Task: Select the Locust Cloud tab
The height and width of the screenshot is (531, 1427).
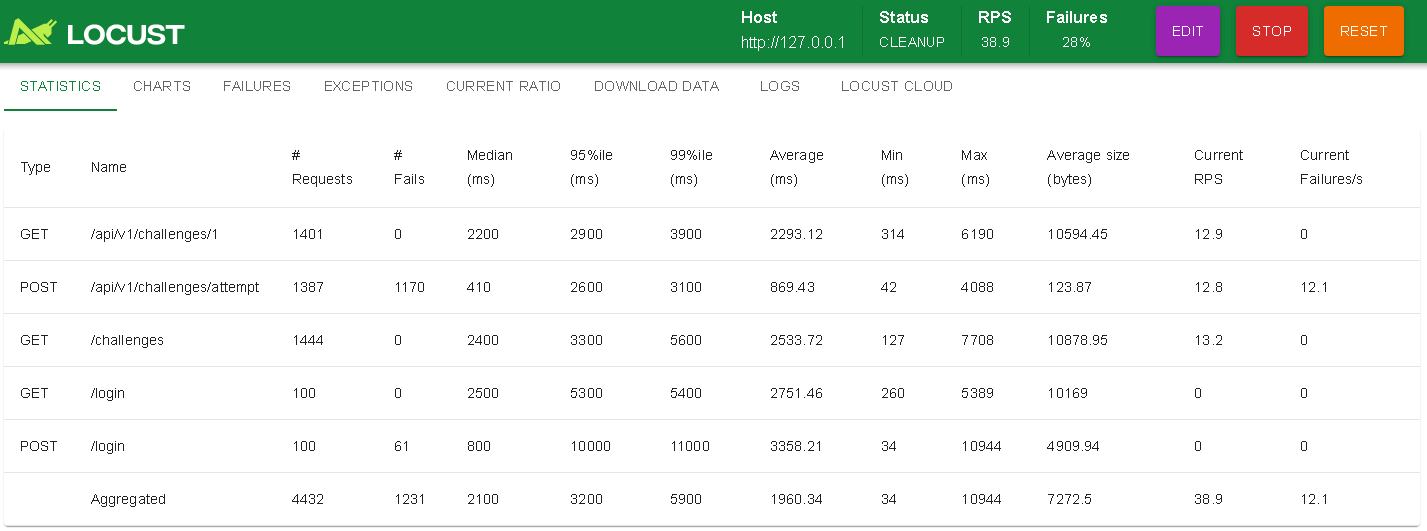Action: [897, 86]
